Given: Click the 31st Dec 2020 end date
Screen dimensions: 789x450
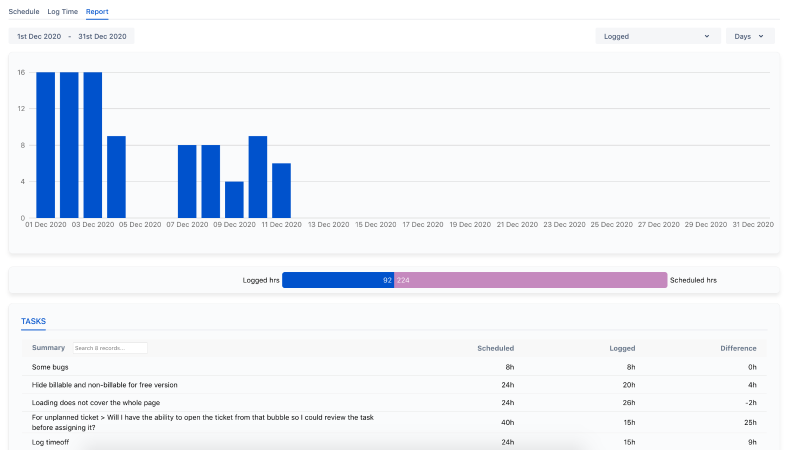Looking at the screenshot, I should [102, 36].
